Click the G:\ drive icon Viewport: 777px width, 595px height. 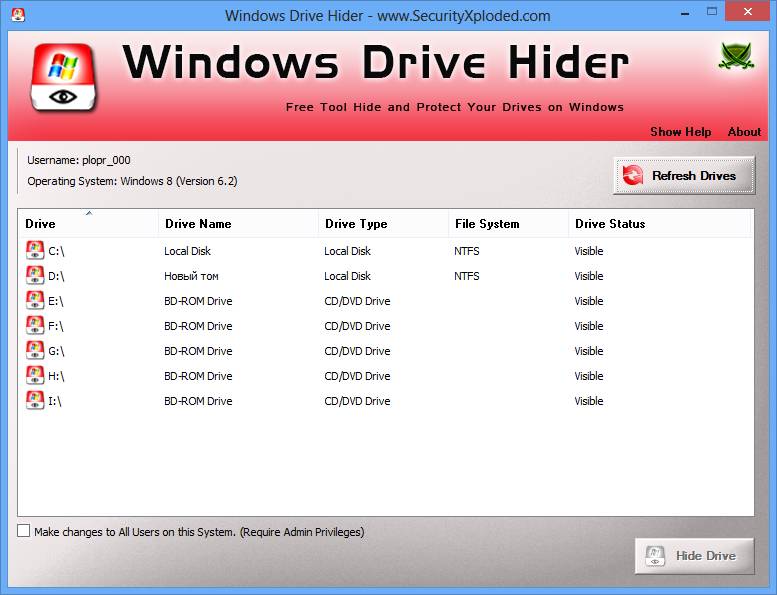coord(35,350)
